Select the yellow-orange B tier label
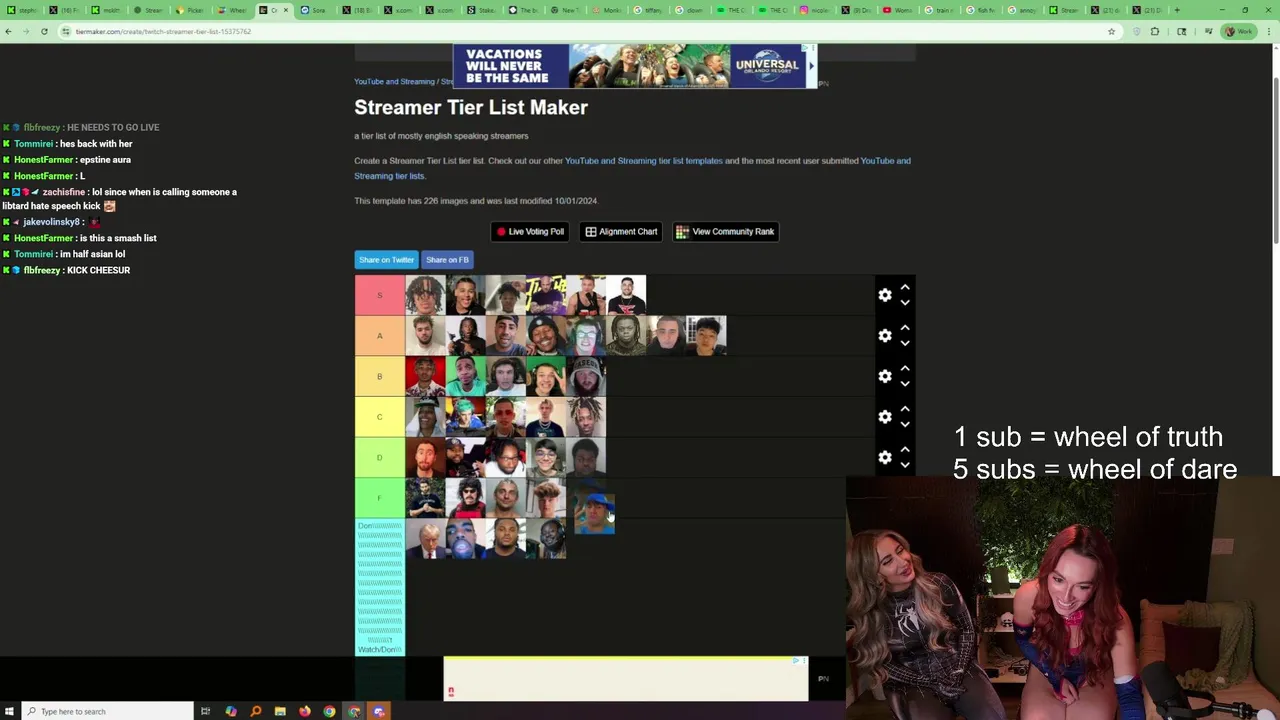Viewport: 1280px width, 720px height. click(x=379, y=376)
